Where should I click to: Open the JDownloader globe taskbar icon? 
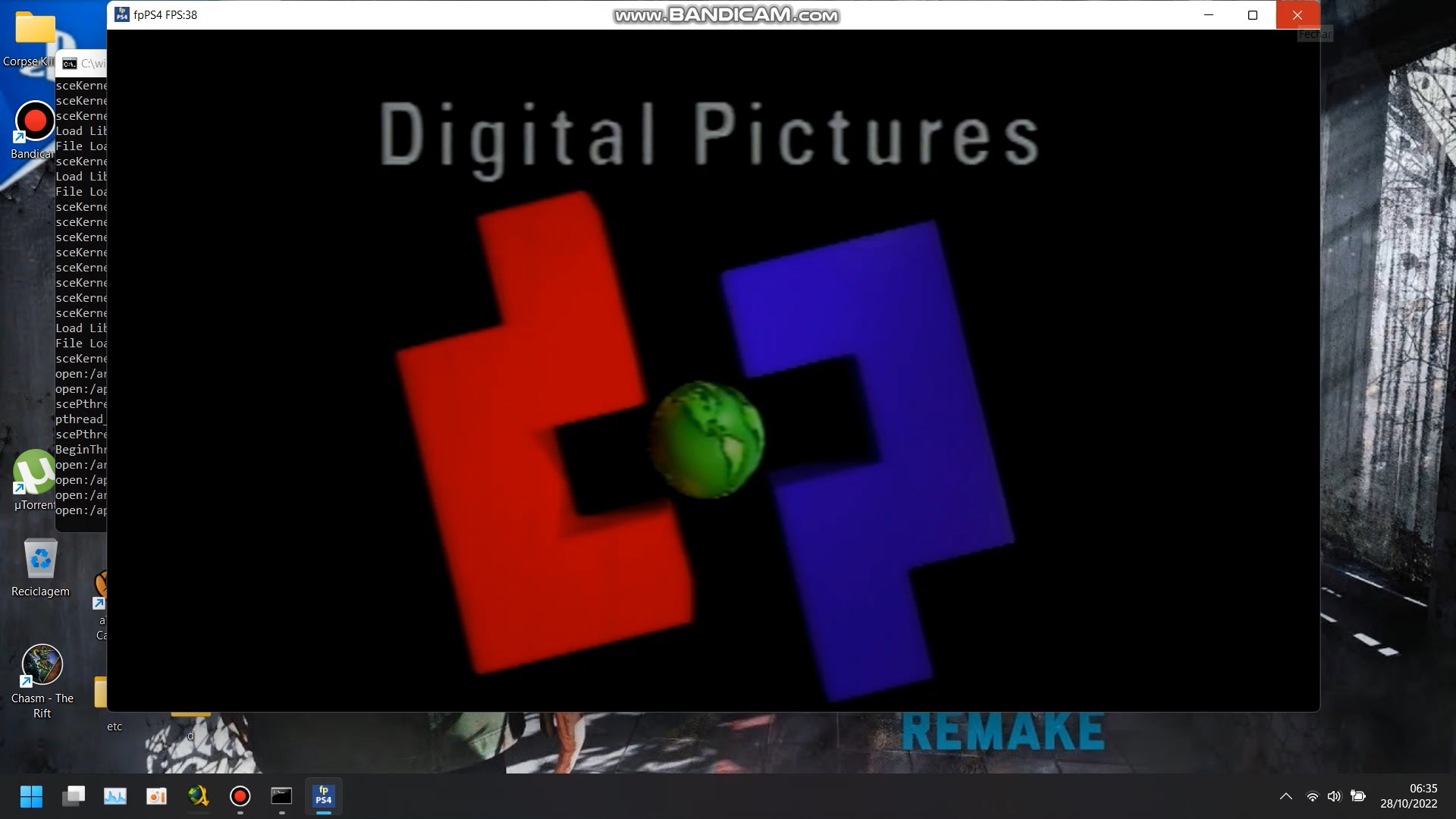click(198, 796)
